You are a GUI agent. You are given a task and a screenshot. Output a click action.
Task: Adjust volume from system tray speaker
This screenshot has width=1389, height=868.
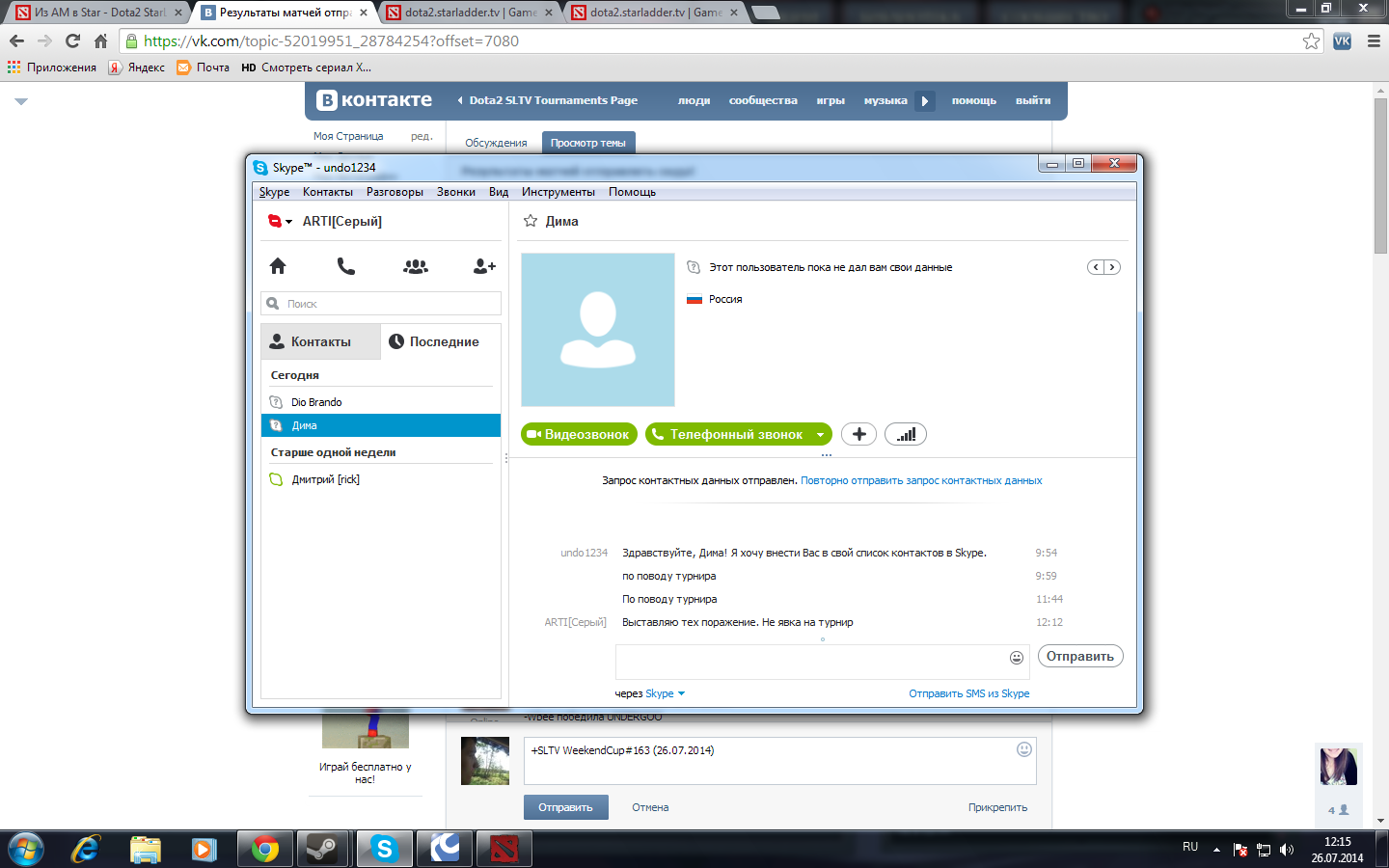click(x=1286, y=850)
